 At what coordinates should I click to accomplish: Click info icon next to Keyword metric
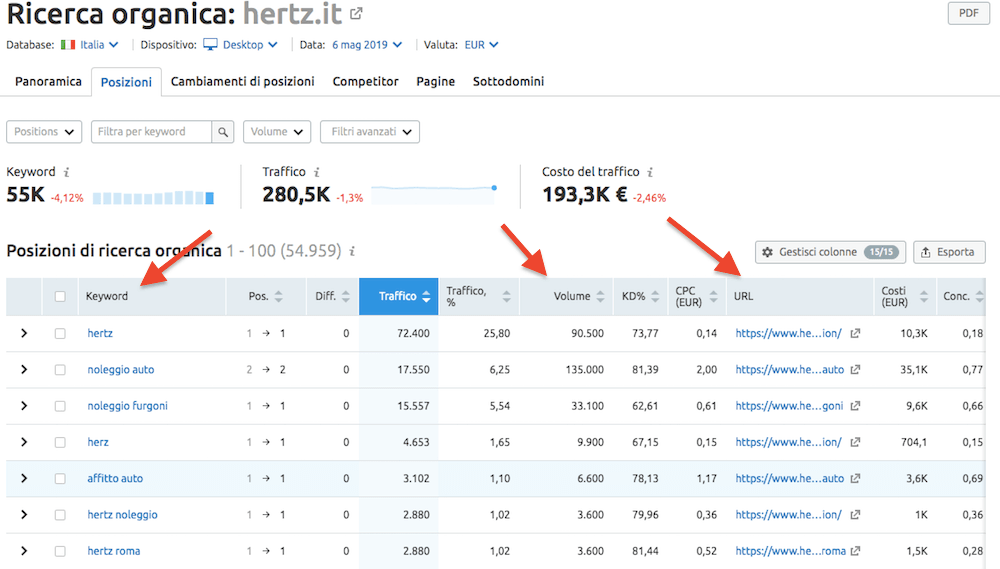66,172
